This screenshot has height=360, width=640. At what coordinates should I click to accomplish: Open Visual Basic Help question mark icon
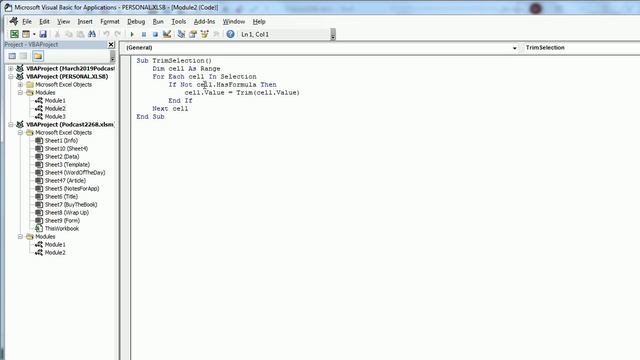point(230,34)
